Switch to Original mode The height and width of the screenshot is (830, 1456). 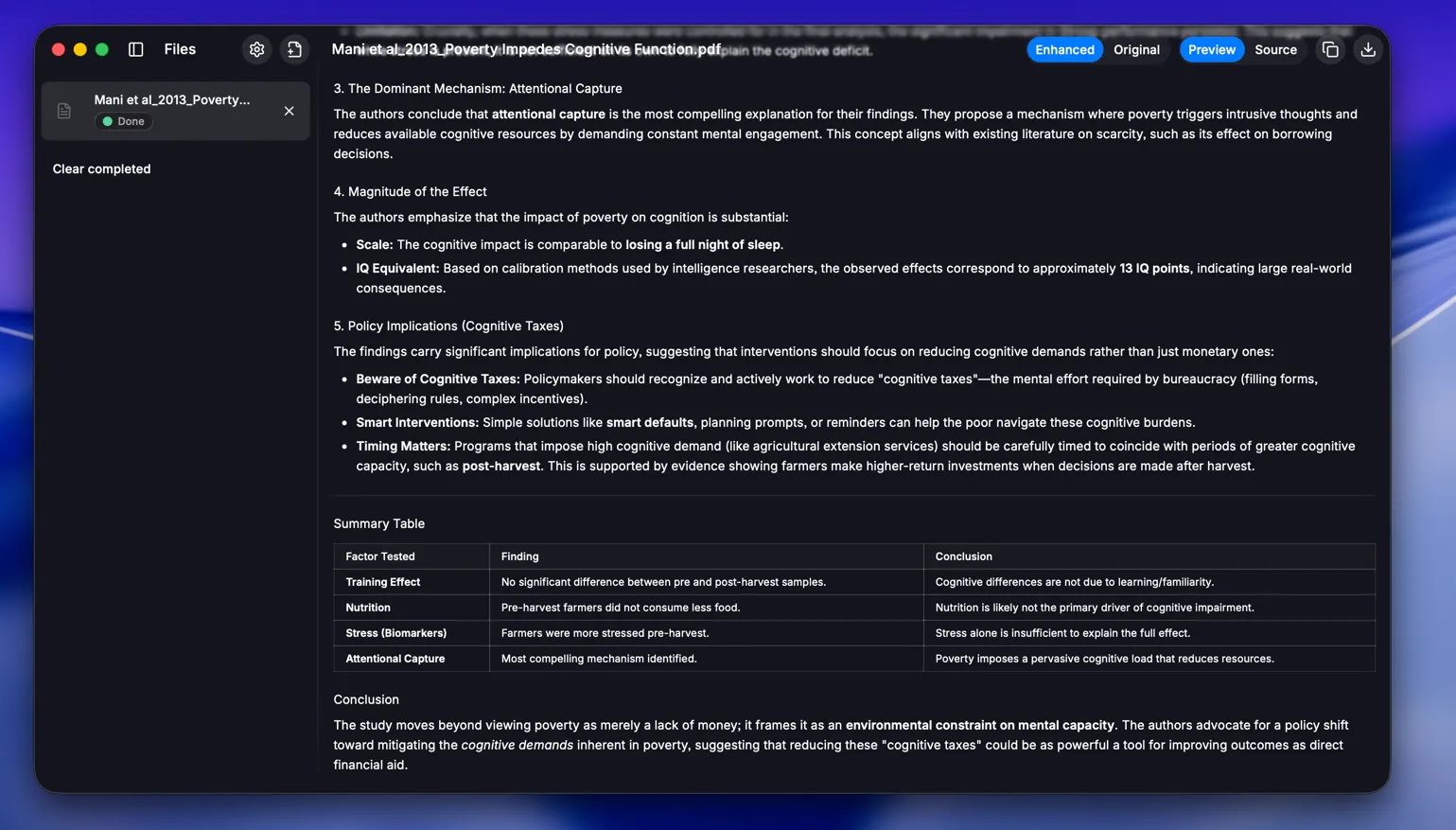click(1136, 49)
